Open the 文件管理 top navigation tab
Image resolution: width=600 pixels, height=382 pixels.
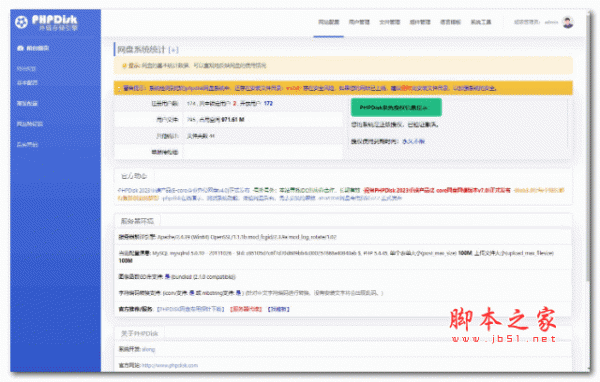tap(390, 22)
